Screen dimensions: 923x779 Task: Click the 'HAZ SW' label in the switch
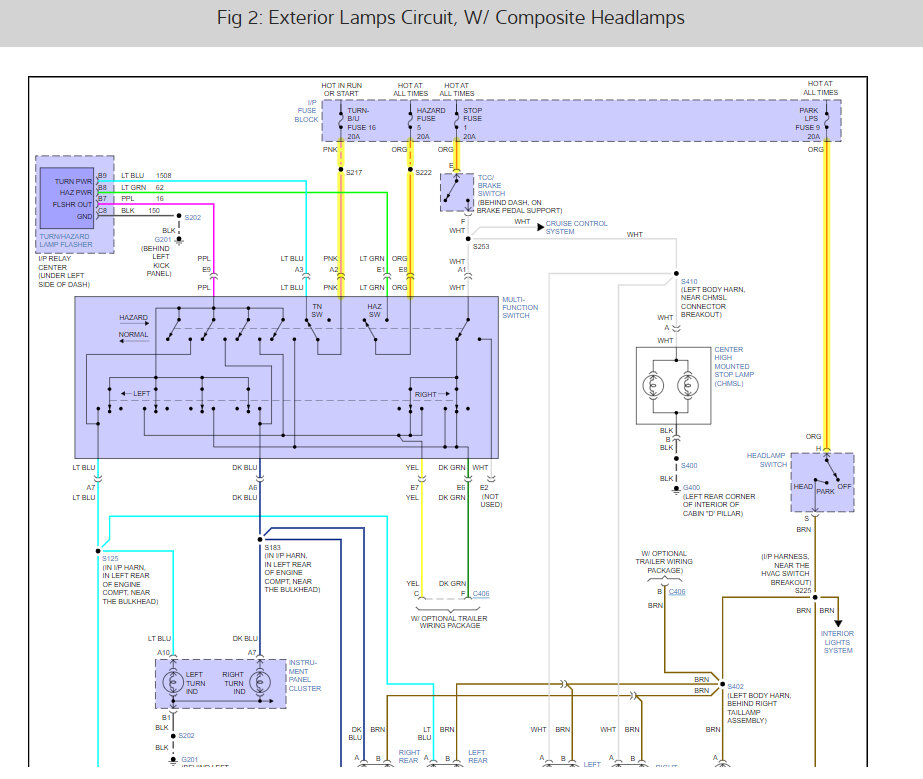(374, 310)
